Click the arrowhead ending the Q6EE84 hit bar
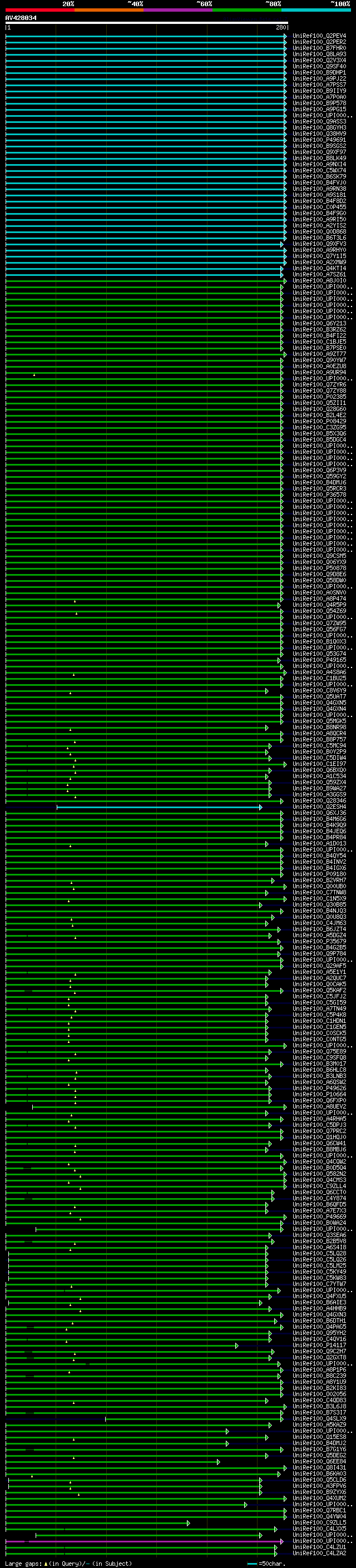The width and height of the screenshot is (356, 1568). 219,1461
